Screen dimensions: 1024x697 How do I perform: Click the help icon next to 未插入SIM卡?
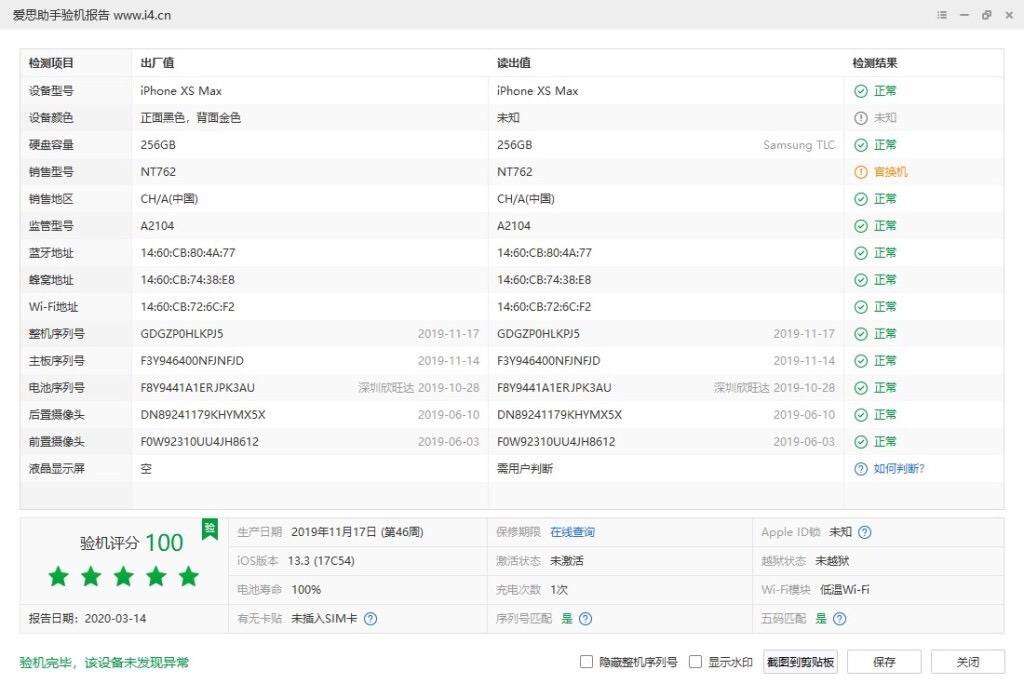[x=370, y=619]
